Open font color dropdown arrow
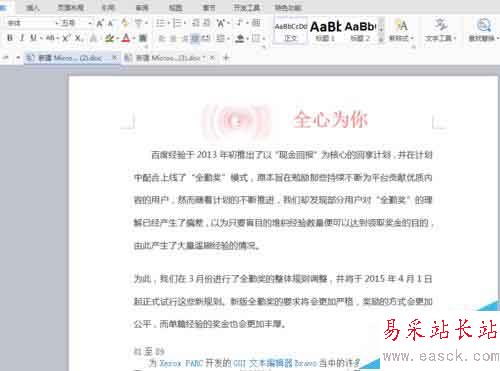500x371 pixels. click(134, 38)
